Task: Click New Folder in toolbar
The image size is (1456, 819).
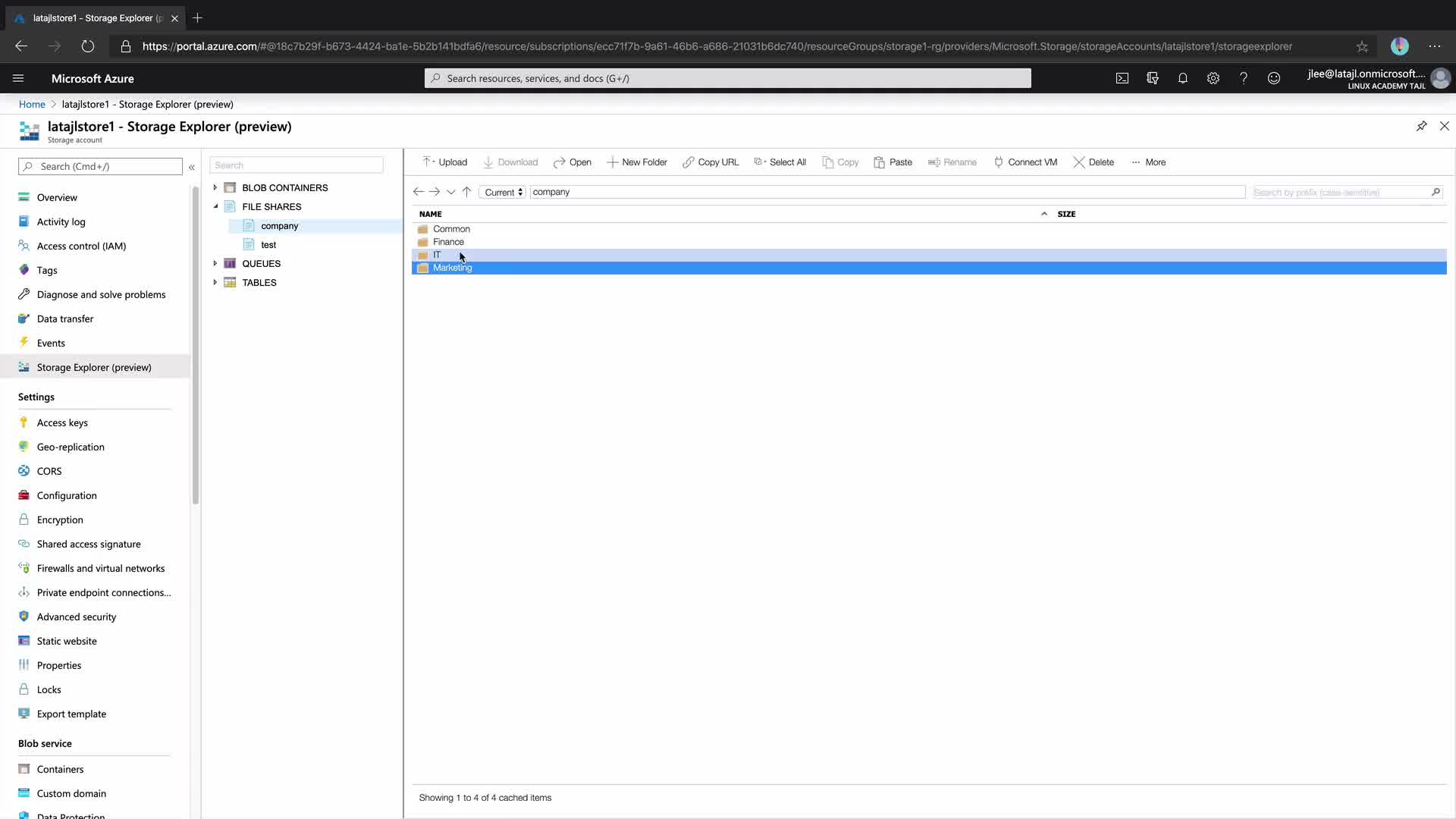Action: pyautogui.click(x=637, y=162)
